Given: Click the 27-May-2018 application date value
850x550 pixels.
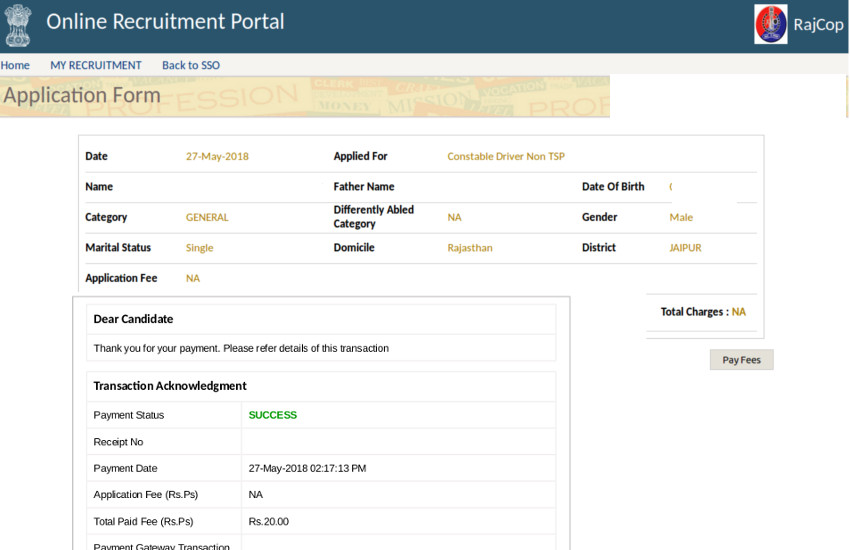Looking at the screenshot, I should [x=217, y=157].
